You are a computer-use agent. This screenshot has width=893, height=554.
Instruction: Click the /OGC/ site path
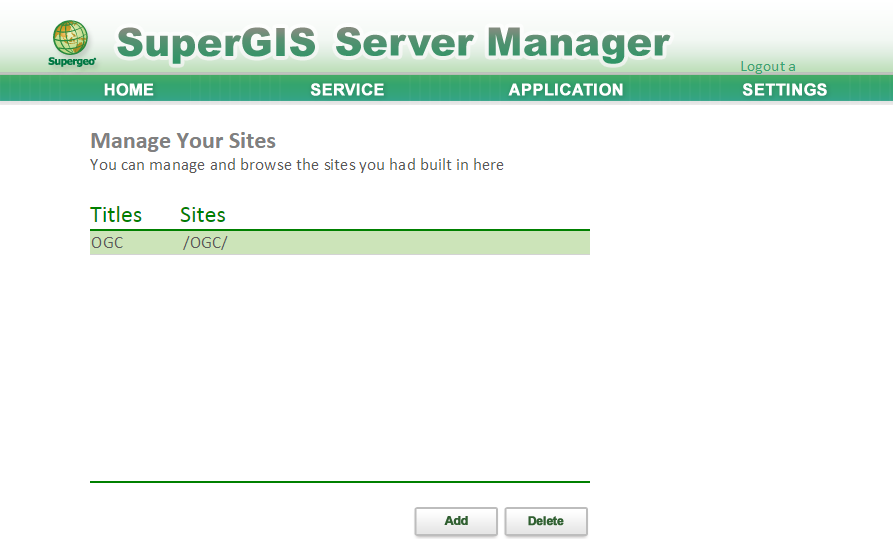click(204, 243)
